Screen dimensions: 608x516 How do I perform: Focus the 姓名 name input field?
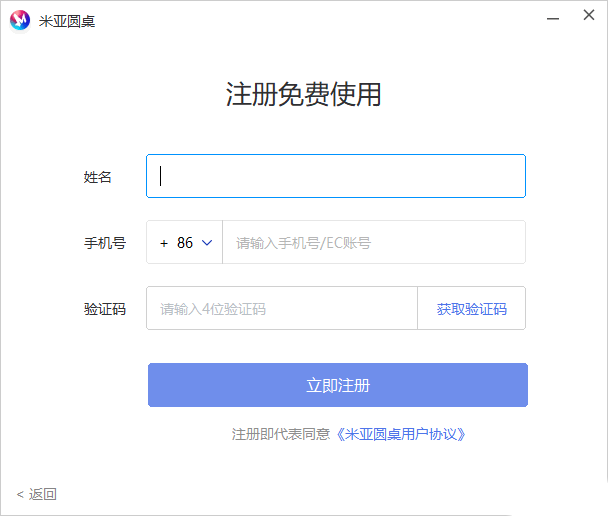pyautogui.click(x=336, y=176)
